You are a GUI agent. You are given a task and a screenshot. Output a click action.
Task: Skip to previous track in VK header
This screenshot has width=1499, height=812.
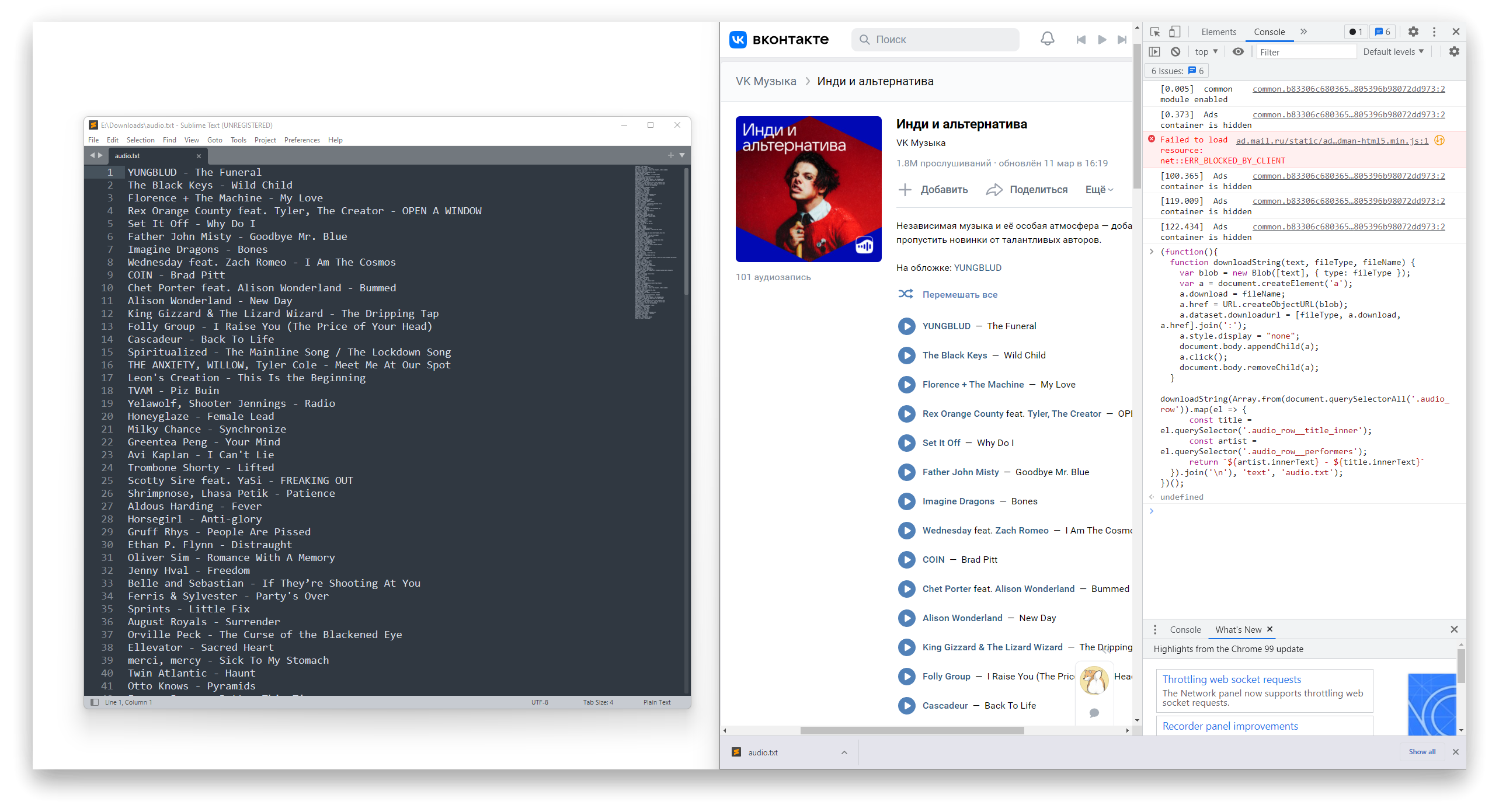click(x=1080, y=40)
